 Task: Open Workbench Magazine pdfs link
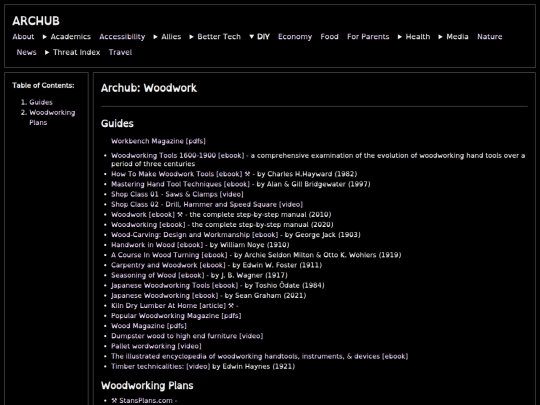pyautogui.click(x=158, y=141)
